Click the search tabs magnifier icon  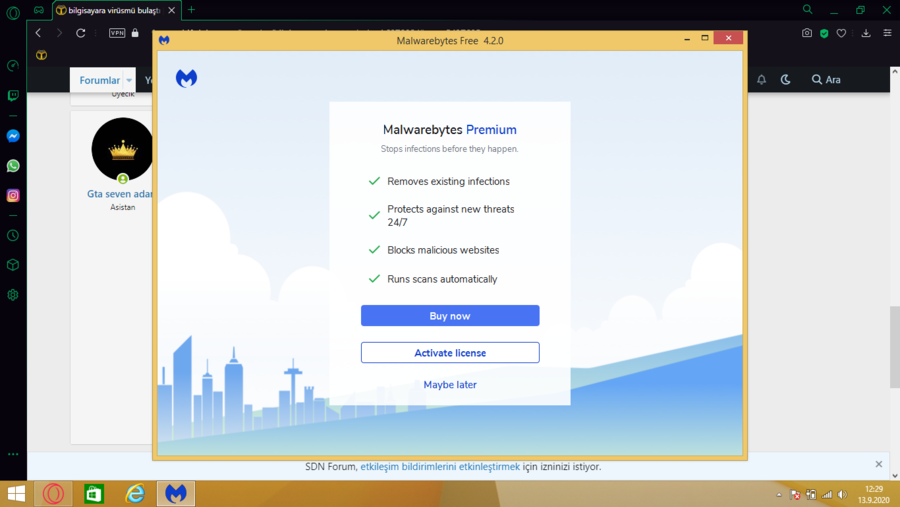coord(808,9)
